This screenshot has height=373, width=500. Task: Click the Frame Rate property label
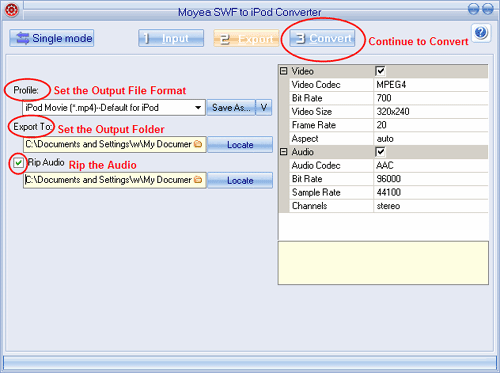[314, 125]
